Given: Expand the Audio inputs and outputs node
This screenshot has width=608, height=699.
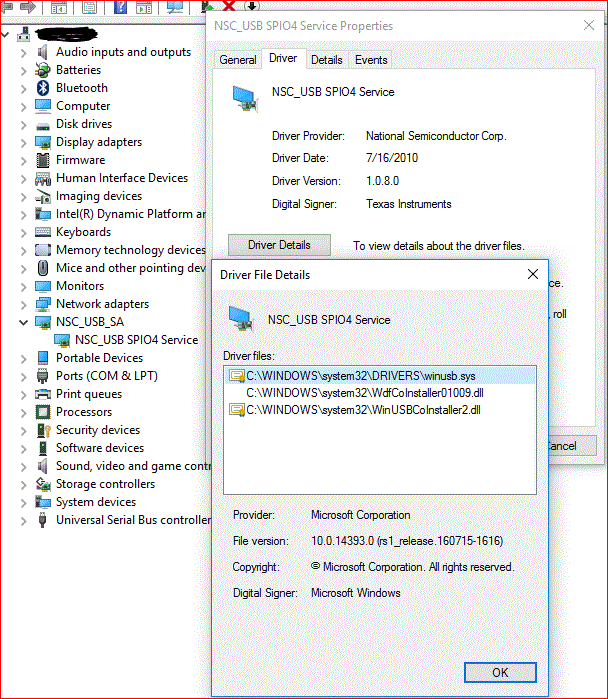Looking at the screenshot, I should pos(24,53).
